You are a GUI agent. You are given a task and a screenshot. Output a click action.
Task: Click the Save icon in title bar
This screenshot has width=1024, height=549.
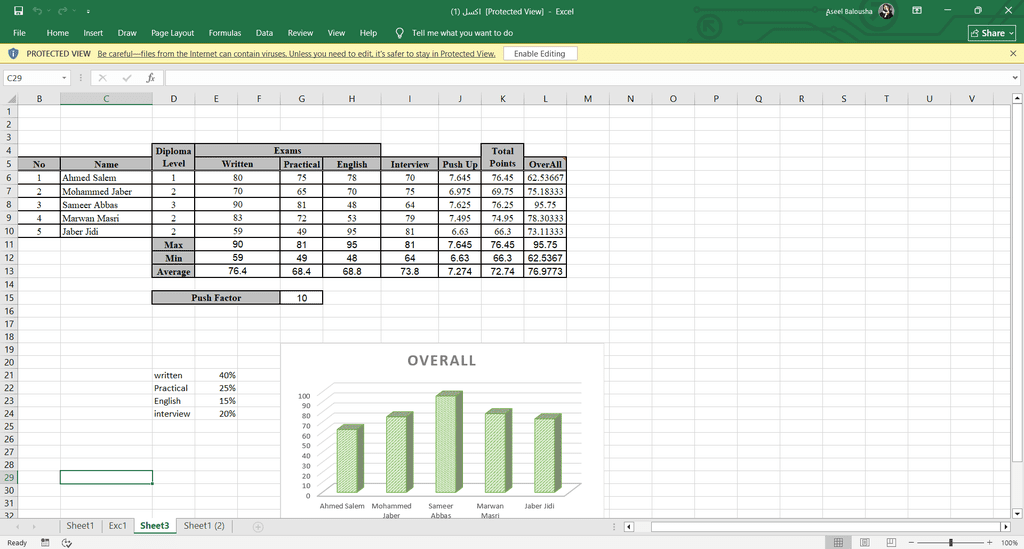(19, 11)
